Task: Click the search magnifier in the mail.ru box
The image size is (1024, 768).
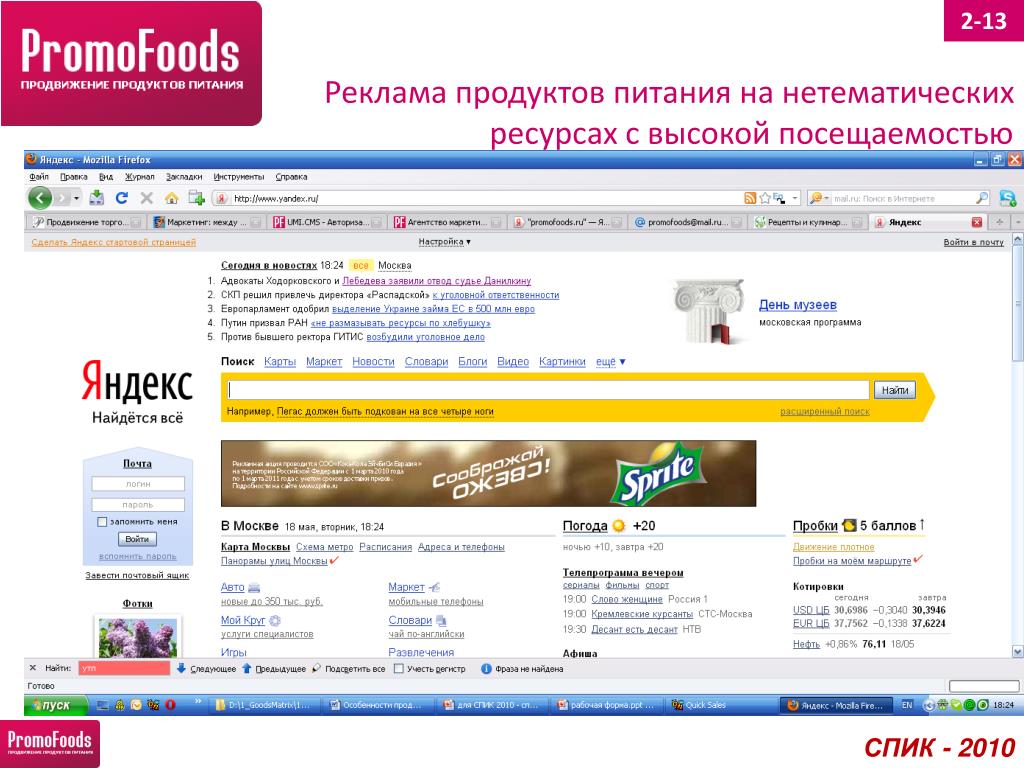Action: pyautogui.click(x=982, y=198)
